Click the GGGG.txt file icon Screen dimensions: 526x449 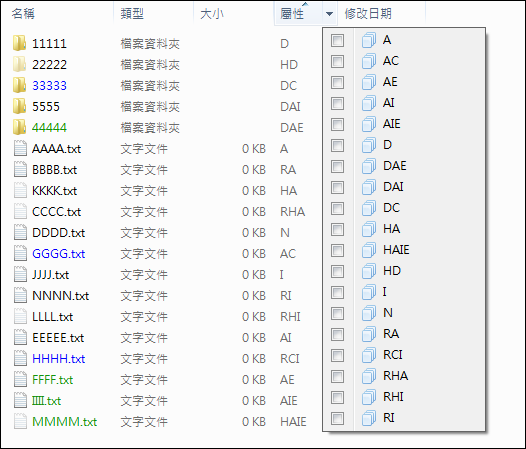pyautogui.click(x=20, y=253)
